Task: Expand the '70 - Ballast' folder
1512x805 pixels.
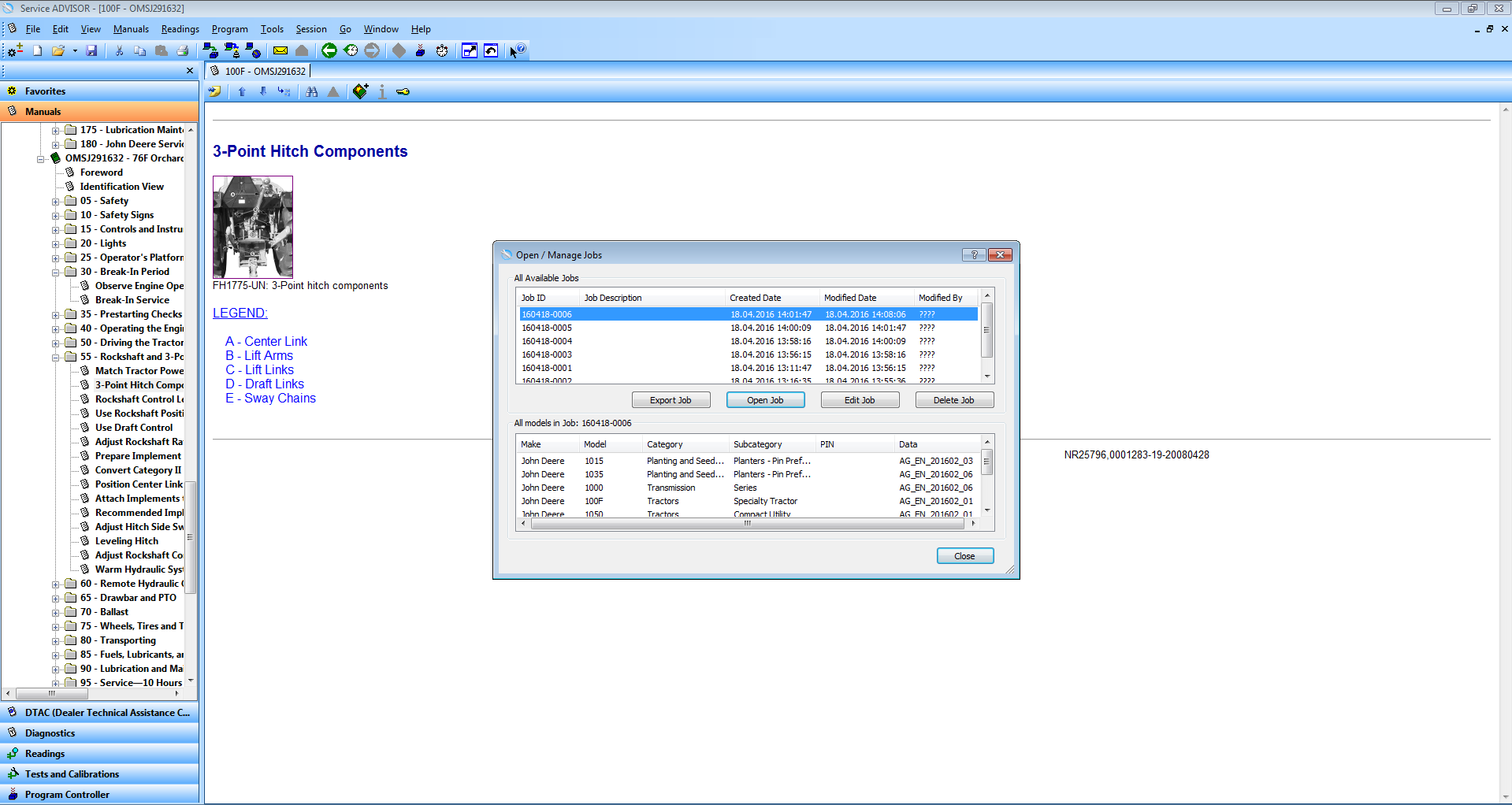Action: [x=56, y=613]
